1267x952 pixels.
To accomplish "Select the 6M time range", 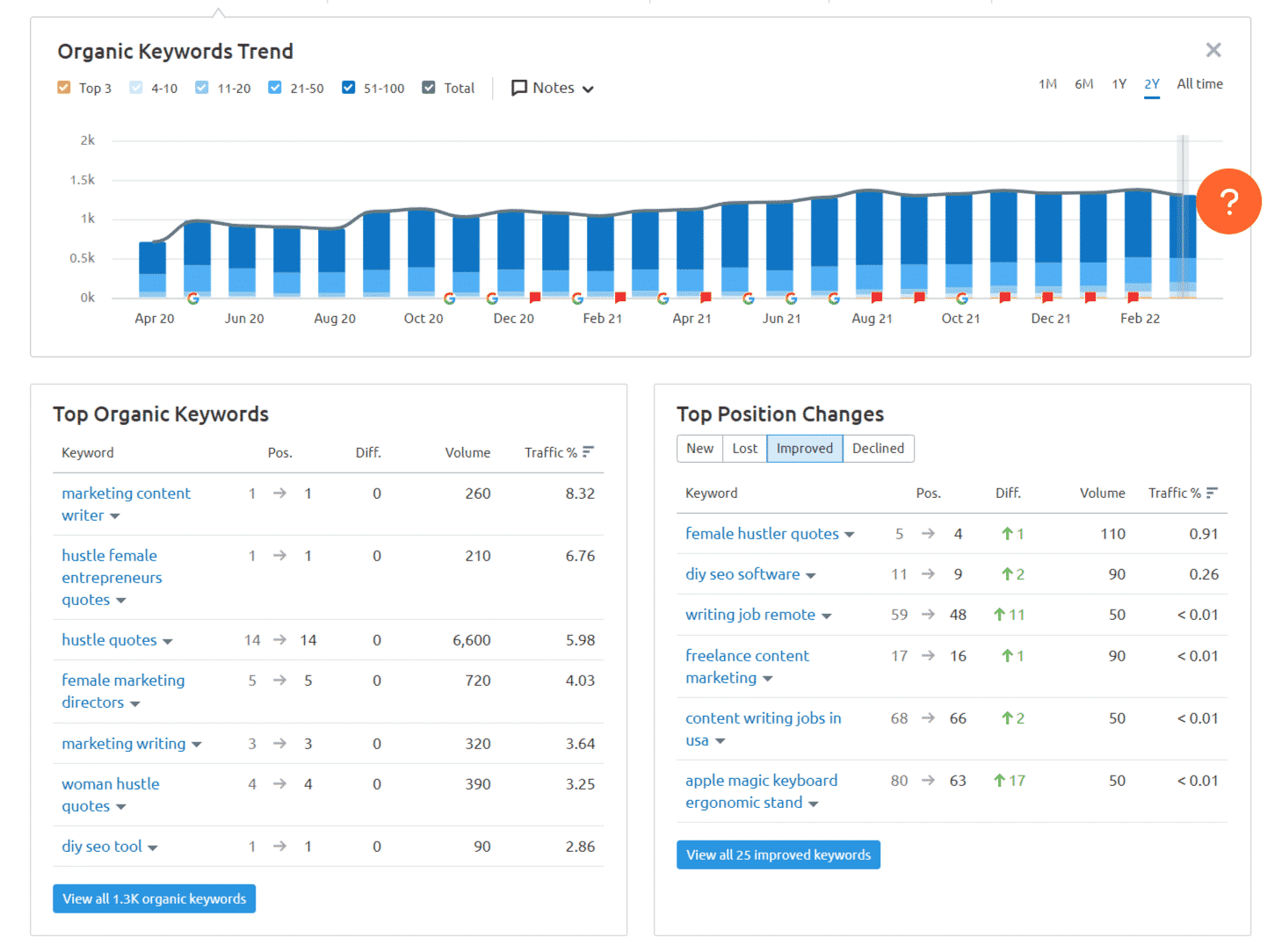I will click(1084, 84).
